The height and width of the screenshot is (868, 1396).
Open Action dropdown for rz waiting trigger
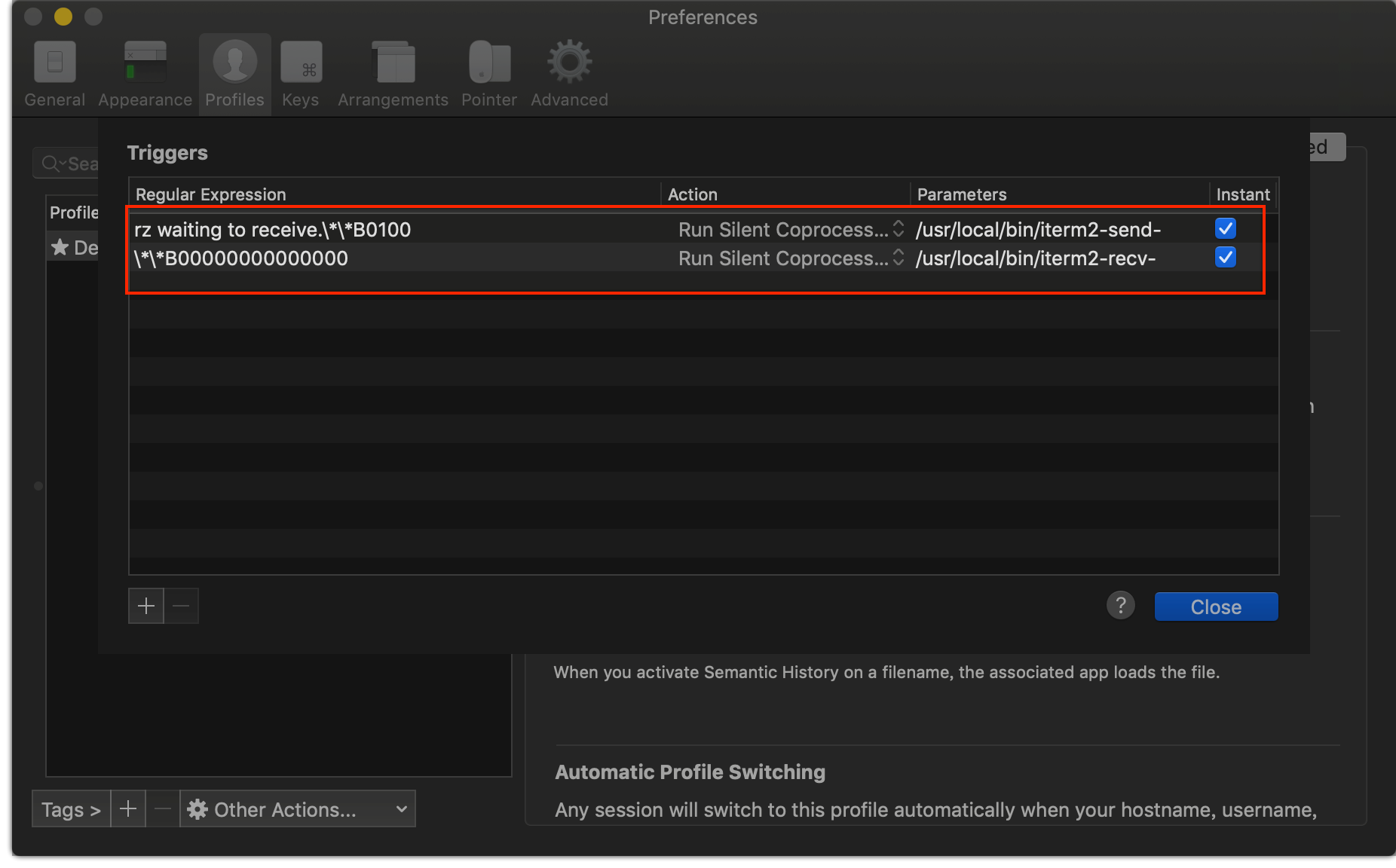(791, 230)
